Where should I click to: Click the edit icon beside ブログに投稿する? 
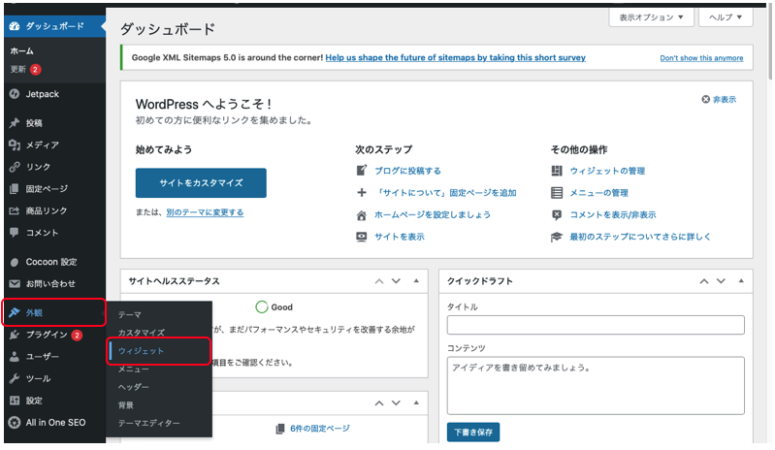362,171
